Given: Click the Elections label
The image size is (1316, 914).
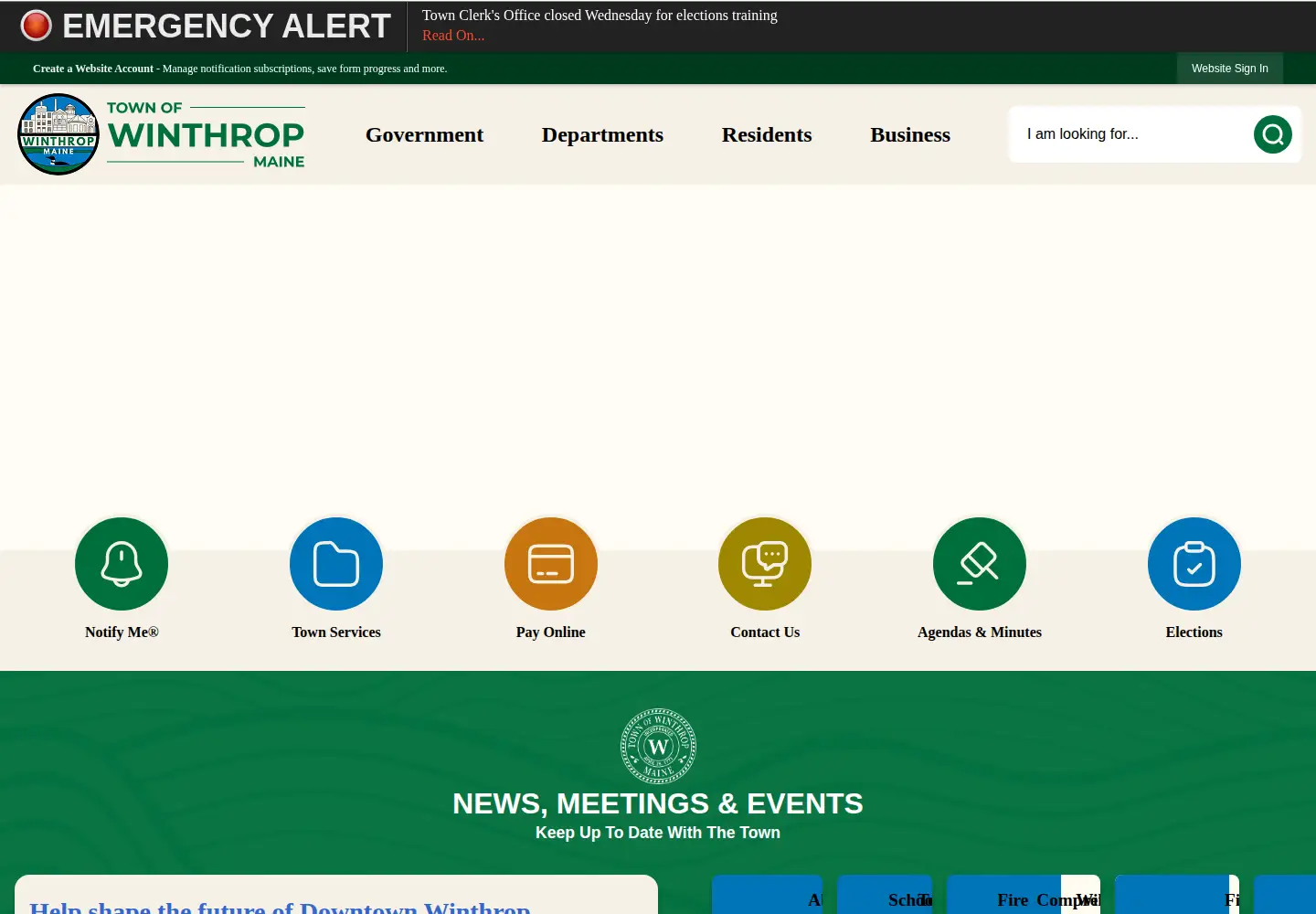Looking at the screenshot, I should point(1194,632).
